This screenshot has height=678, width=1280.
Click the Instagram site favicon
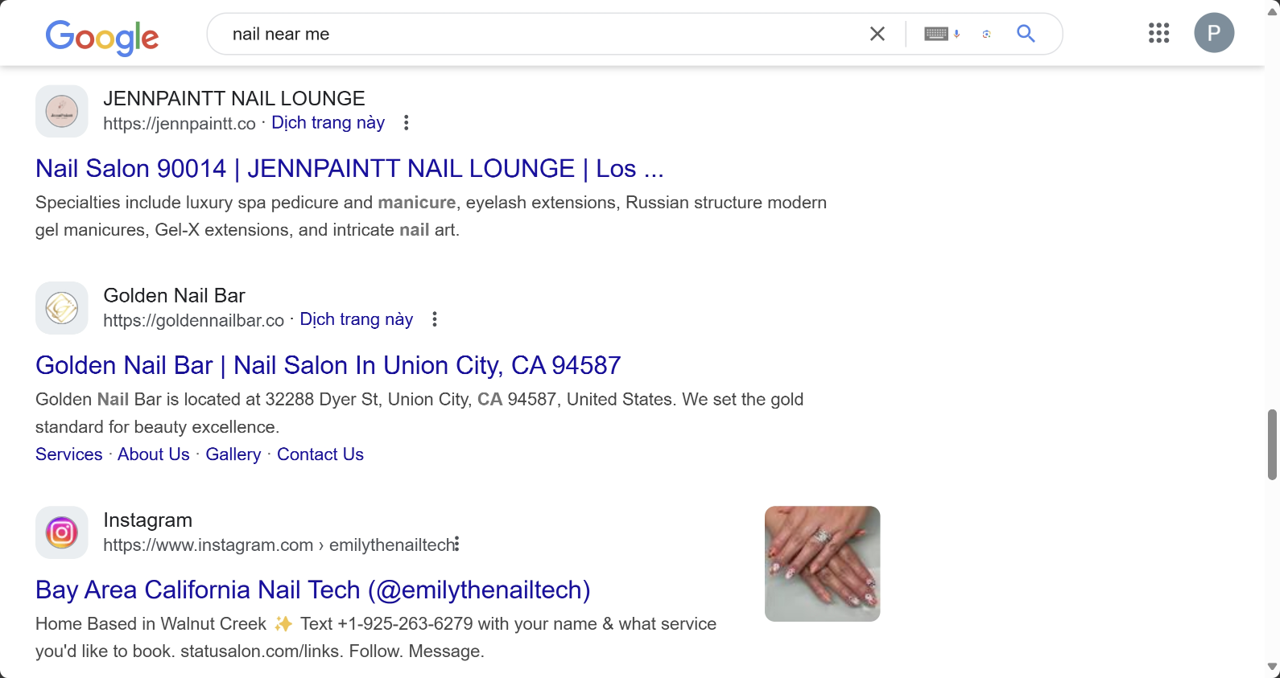click(x=62, y=532)
